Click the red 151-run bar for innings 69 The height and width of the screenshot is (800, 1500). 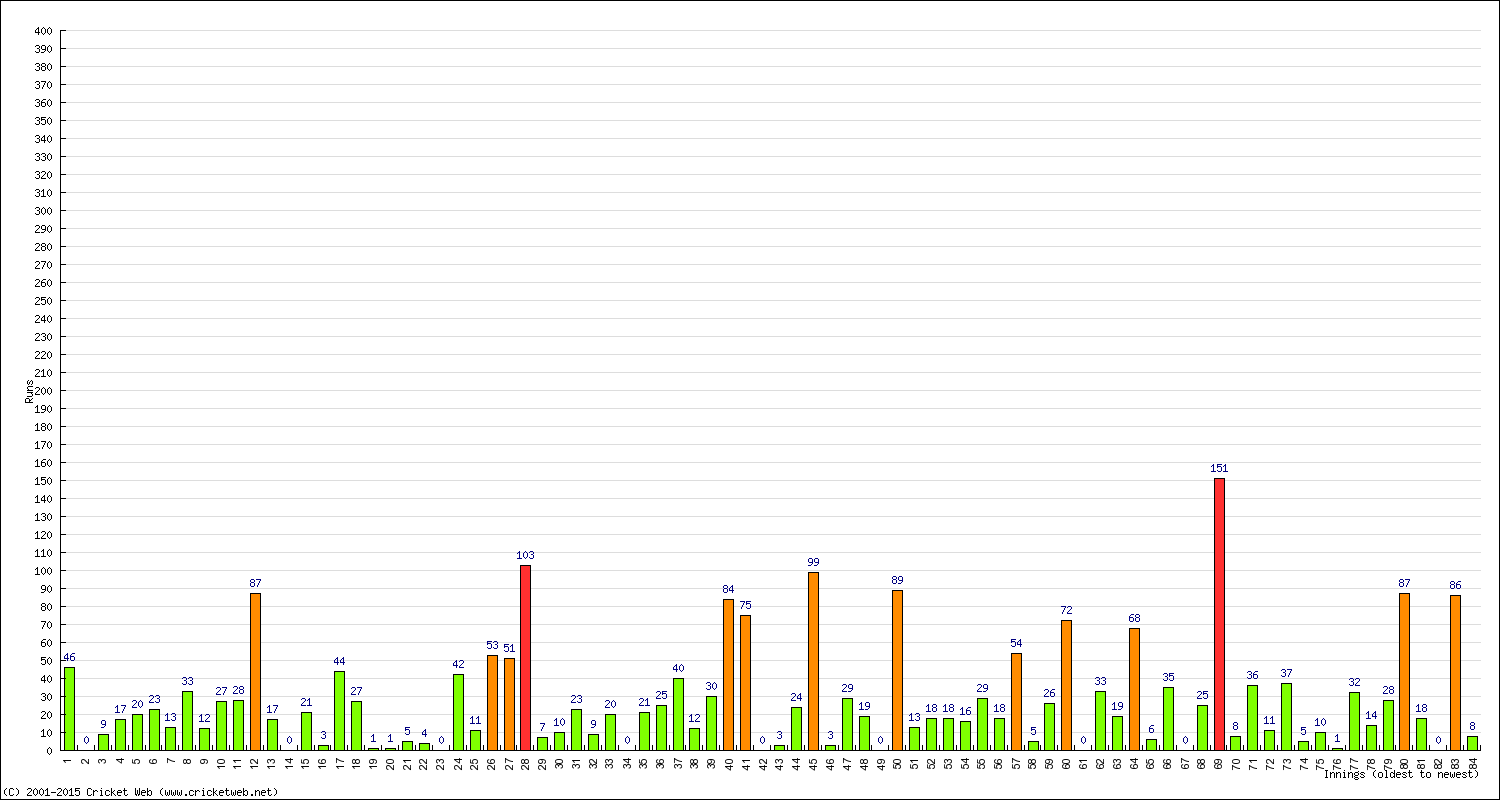coord(1219,614)
